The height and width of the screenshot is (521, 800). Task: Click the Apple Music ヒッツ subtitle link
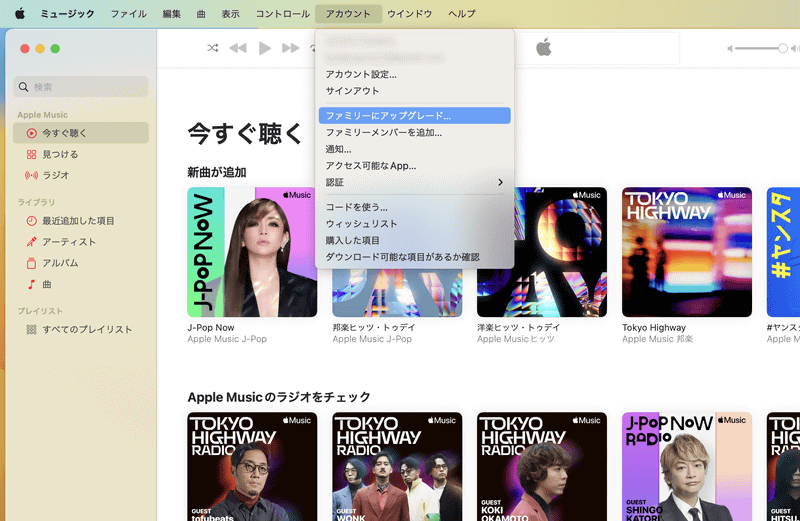click(x=516, y=339)
